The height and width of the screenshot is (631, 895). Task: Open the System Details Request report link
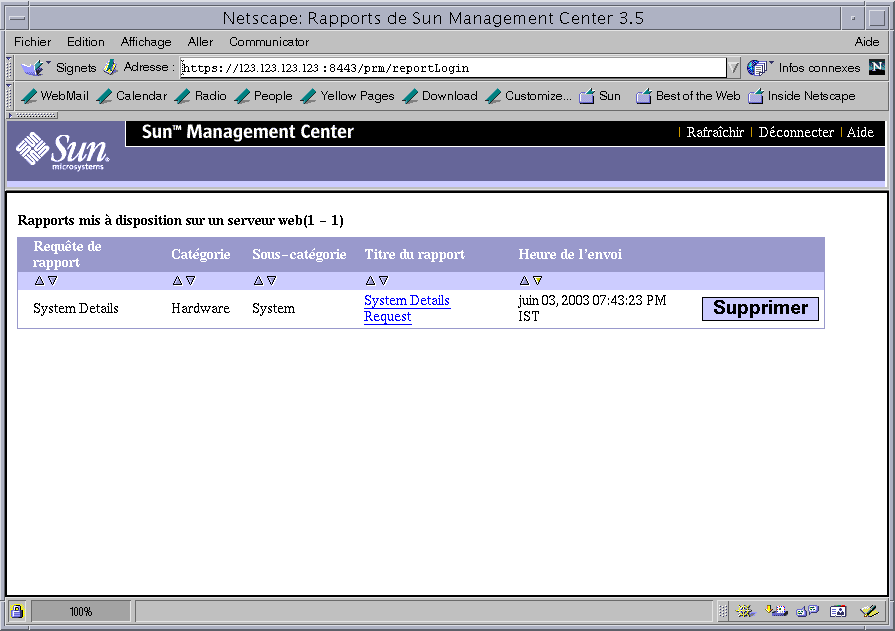407,308
